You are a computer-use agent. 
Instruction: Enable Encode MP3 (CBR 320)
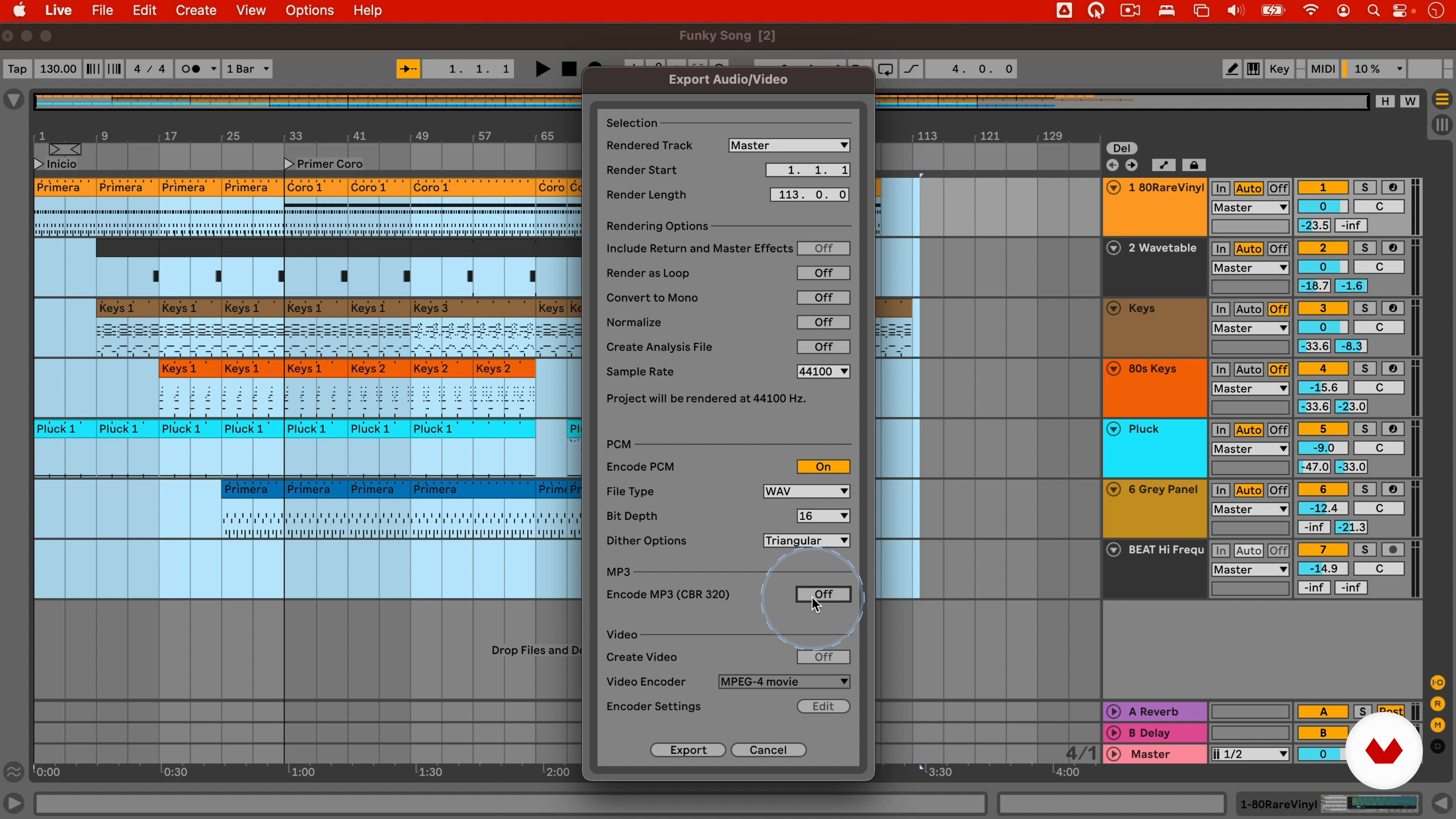pyautogui.click(x=824, y=594)
